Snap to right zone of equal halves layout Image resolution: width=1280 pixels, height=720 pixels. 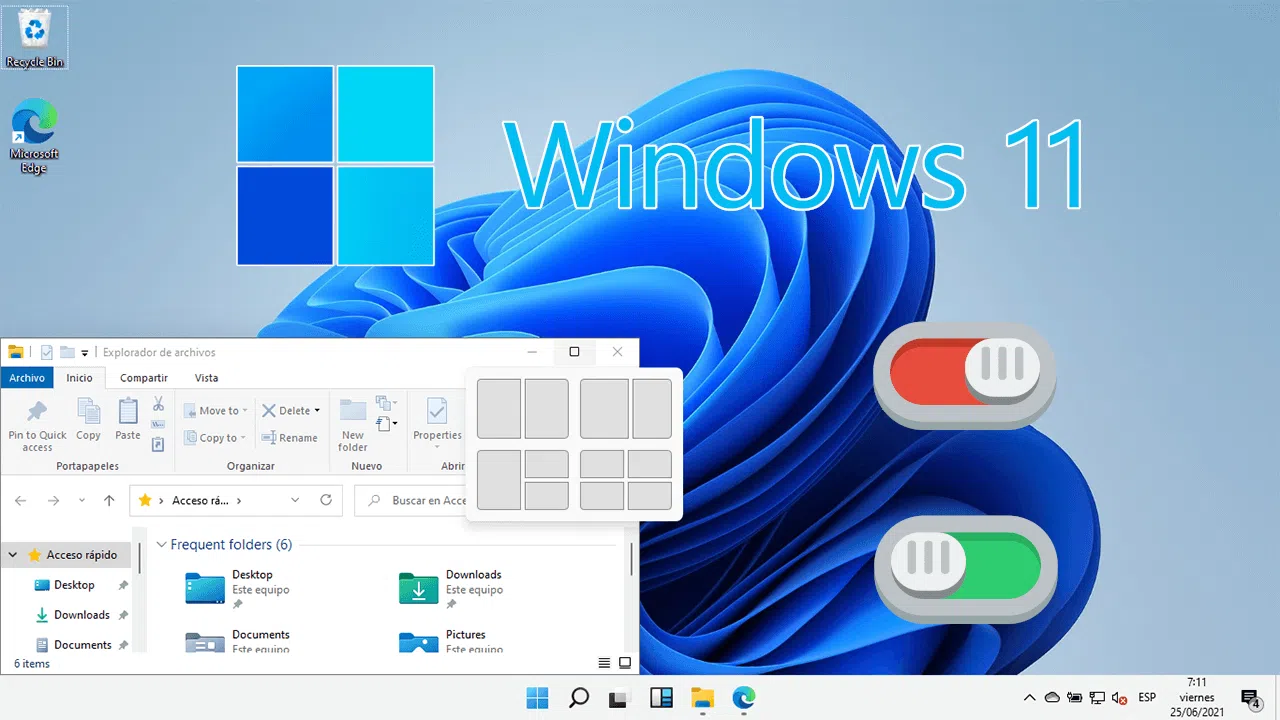[547, 408]
